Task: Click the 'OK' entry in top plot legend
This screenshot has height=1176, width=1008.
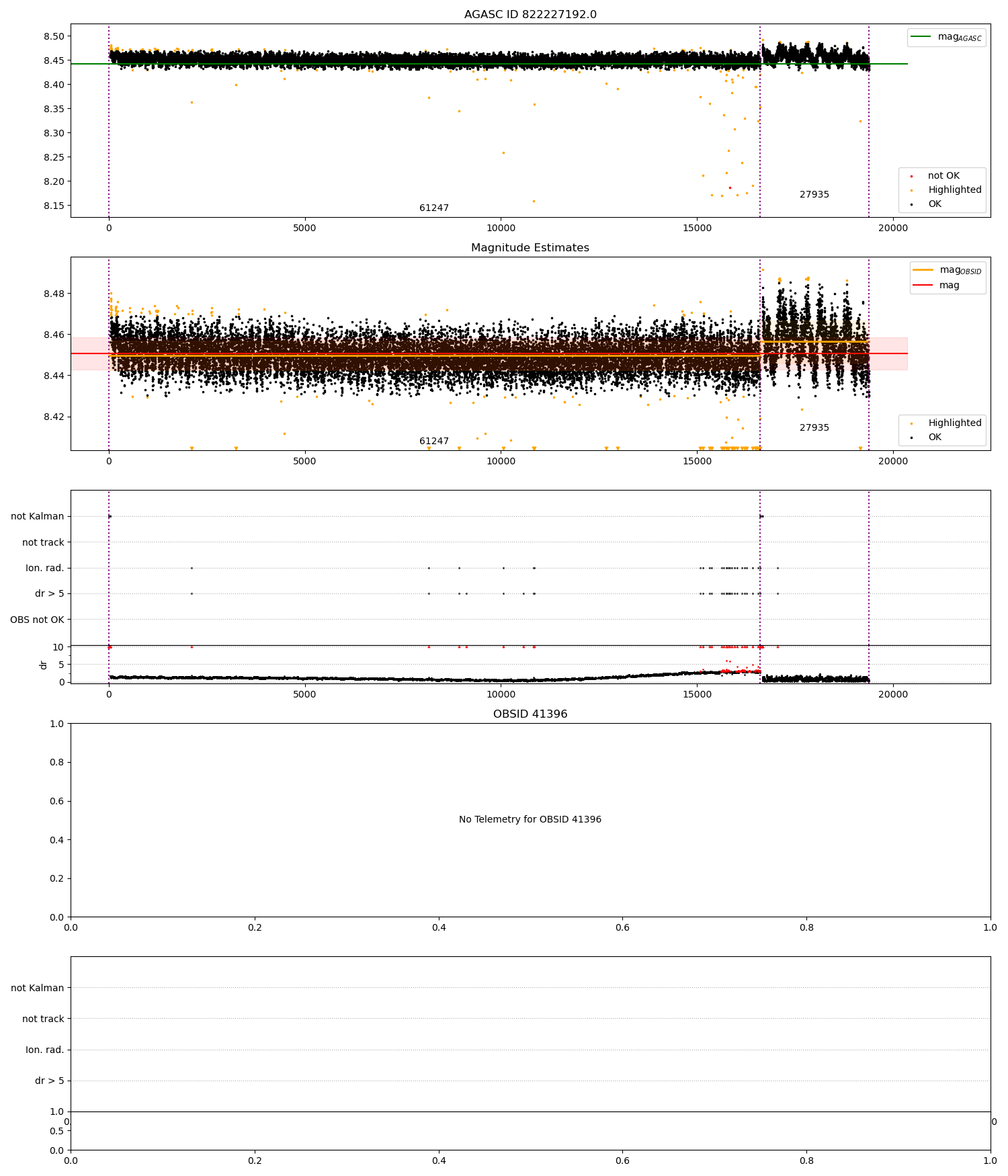Action: tap(935, 204)
